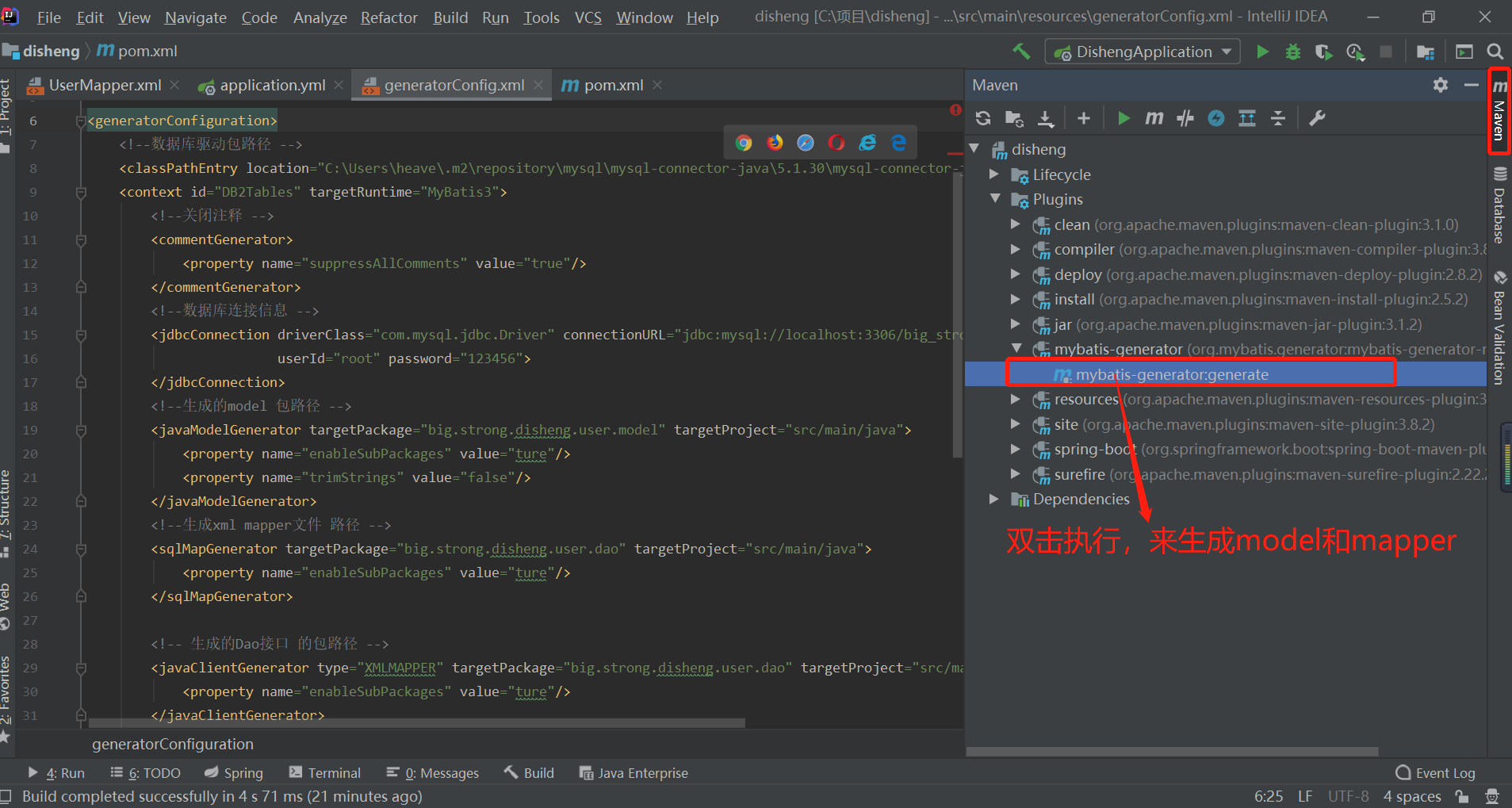
Task: Click the LF line separator selector
Action: (x=1305, y=796)
